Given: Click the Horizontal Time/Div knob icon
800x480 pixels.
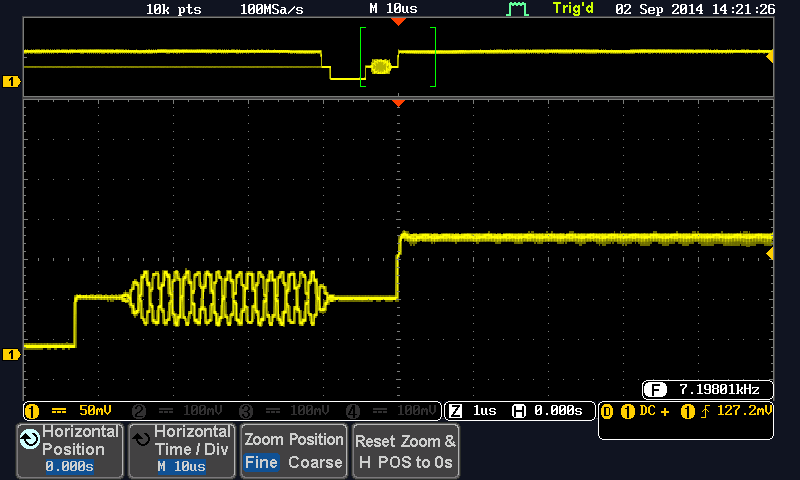Looking at the screenshot, I should pos(142,438).
